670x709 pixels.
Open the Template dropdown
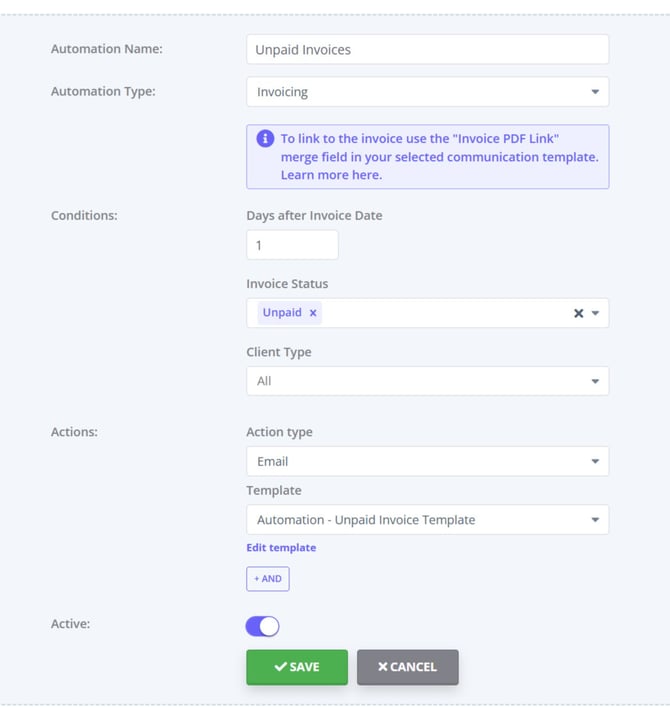pyautogui.click(x=427, y=520)
